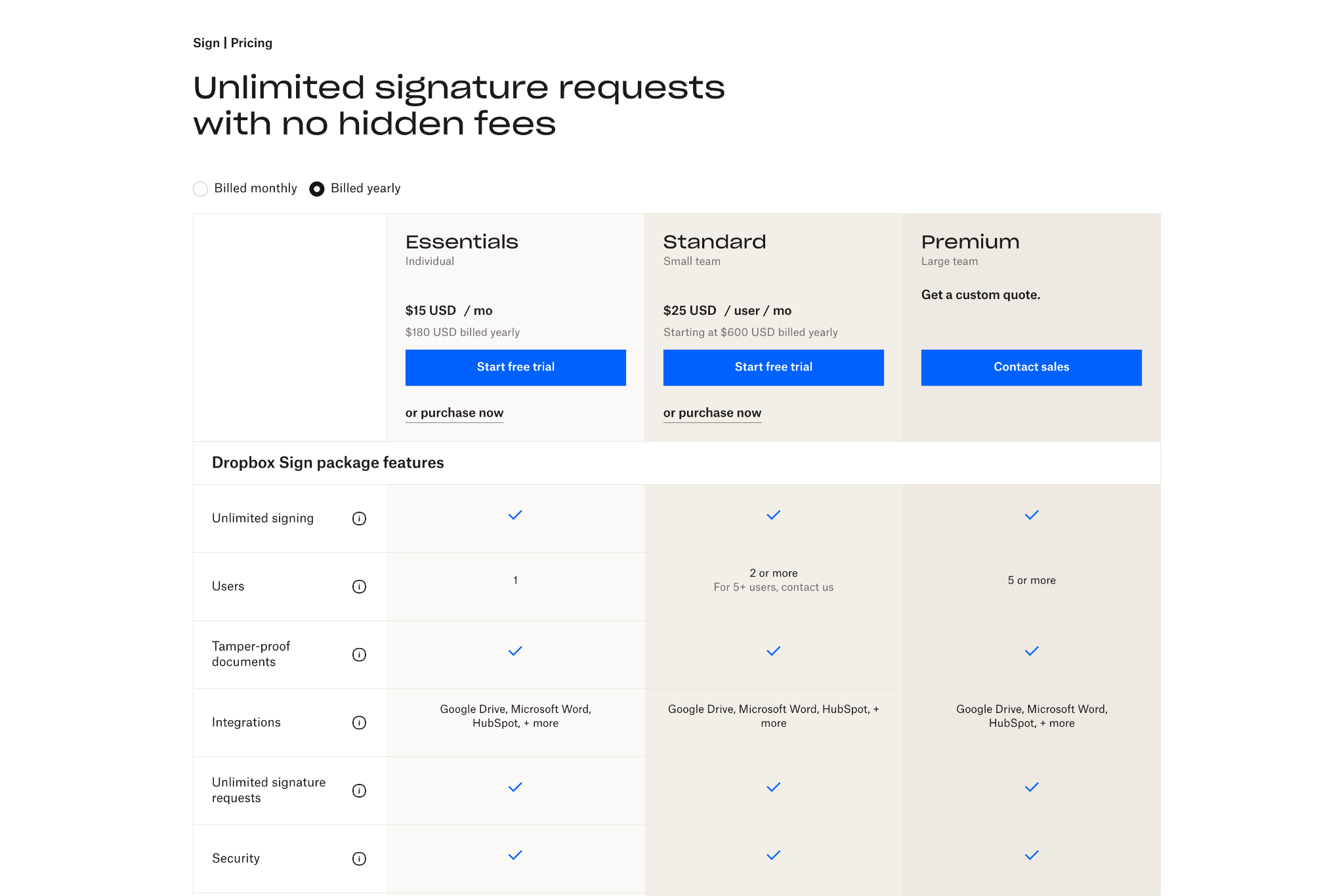Click Essentials checkmark for Unlimited signing
1344x896 pixels.
click(x=515, y=515)
